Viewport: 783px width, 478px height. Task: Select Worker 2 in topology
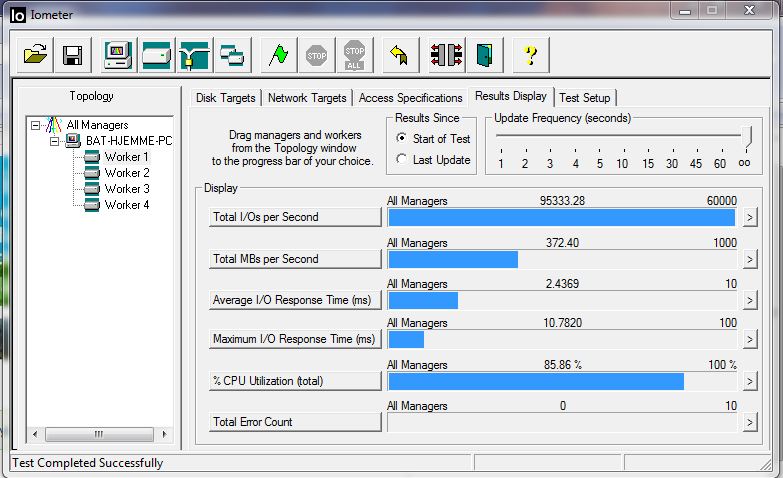point(127,173)
